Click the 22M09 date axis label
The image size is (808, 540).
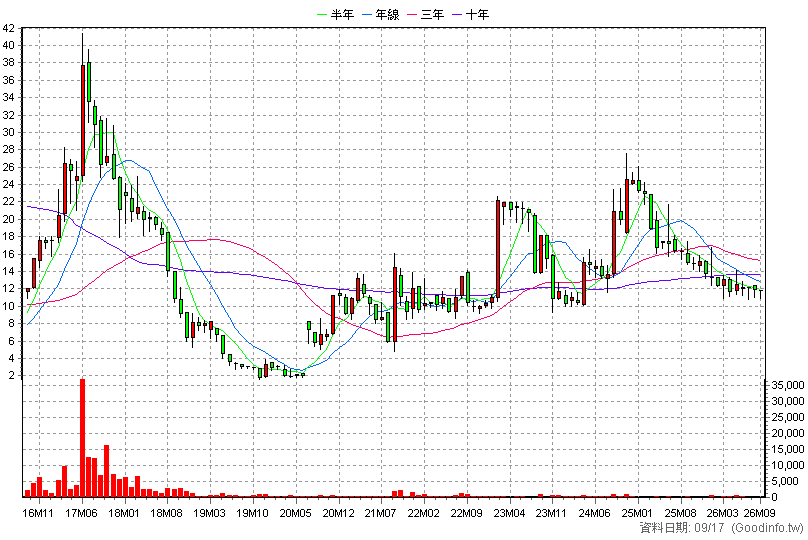[466, 513]
